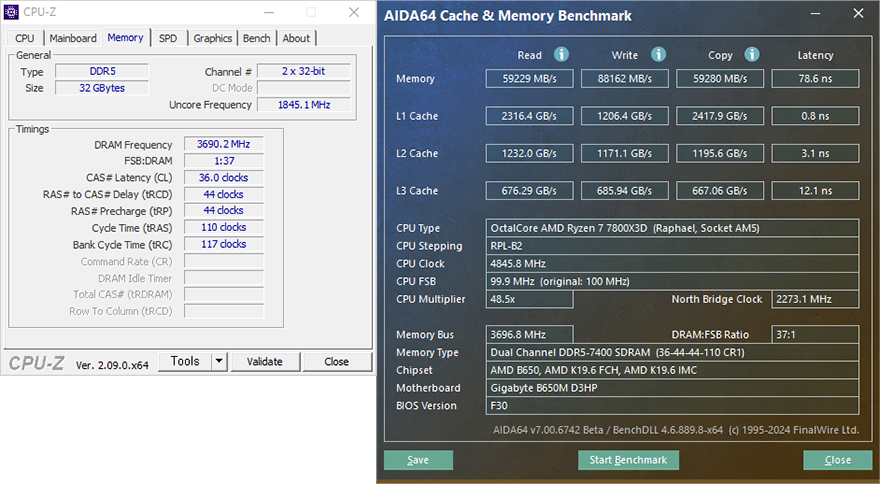Close the CPU-Z window with X

click(354, 12)
